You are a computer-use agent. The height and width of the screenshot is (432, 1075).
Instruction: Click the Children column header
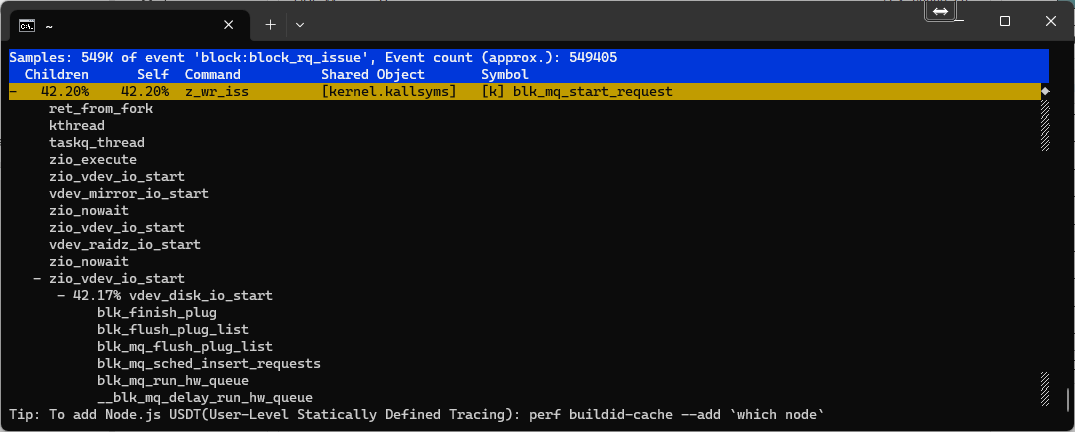tap(56, 75)
